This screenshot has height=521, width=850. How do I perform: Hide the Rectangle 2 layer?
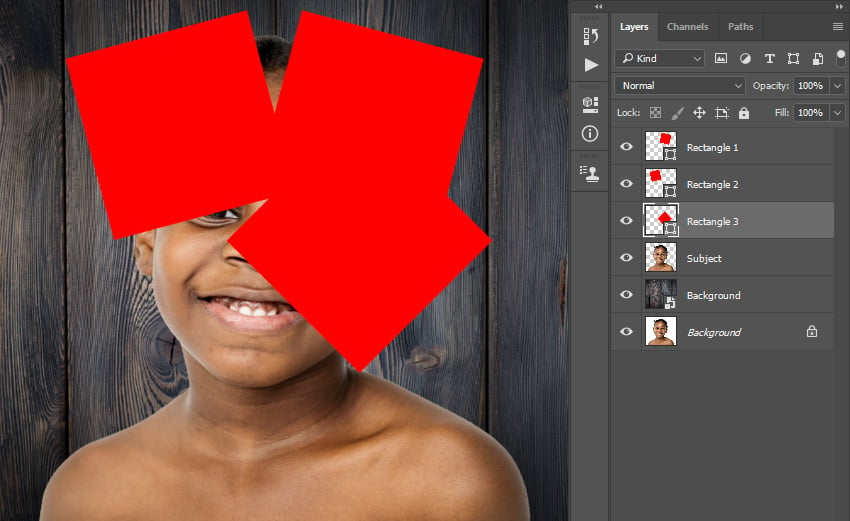pos(626,183)
